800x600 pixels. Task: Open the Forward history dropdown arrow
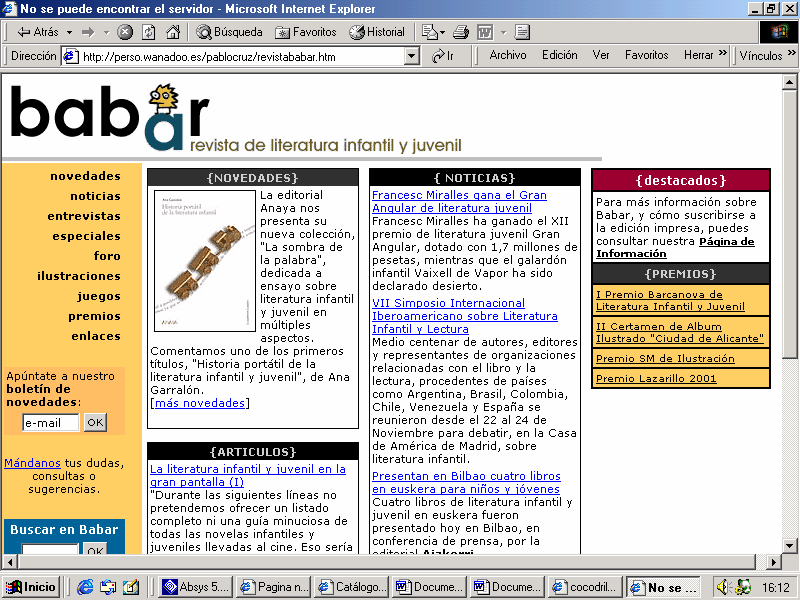[x=106, y=32]
